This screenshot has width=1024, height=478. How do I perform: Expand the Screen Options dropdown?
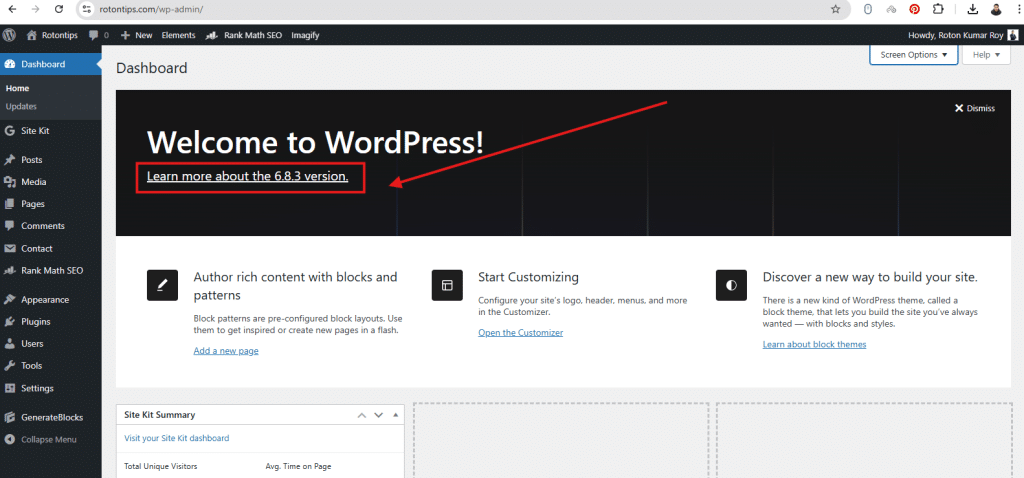(x=914, y=55)
